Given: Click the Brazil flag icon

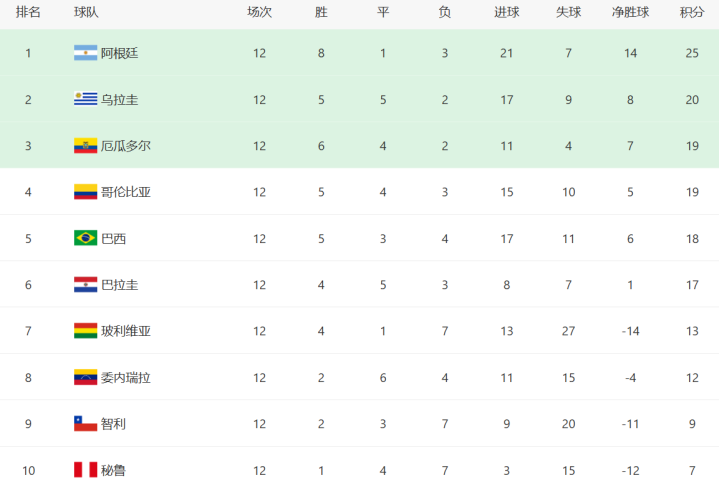Looking at the screenshot, I should click(x=85, y=238).
